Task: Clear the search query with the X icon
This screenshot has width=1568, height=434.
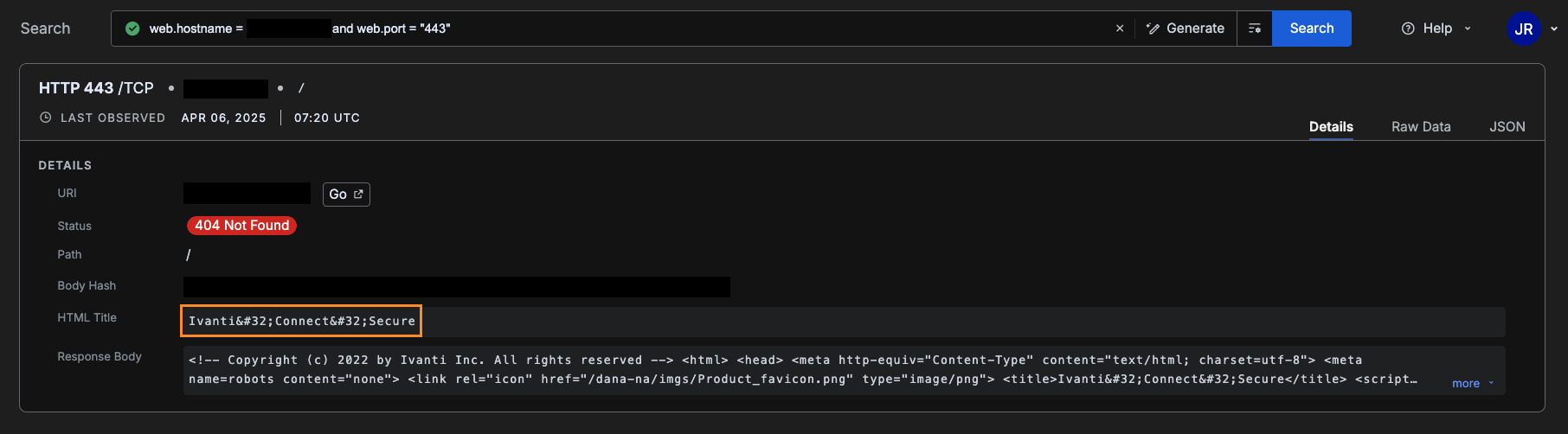Action: (x=1120, y=29)
